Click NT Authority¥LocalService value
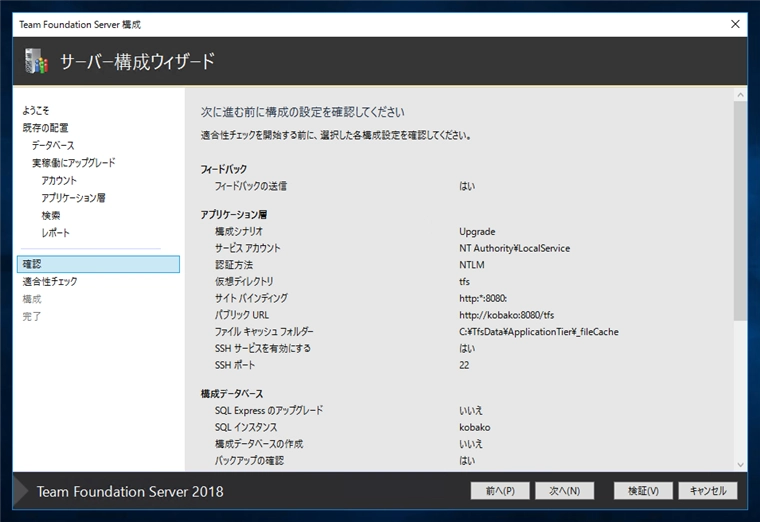This screenshot has height=522, width=760. coord(515,248)
